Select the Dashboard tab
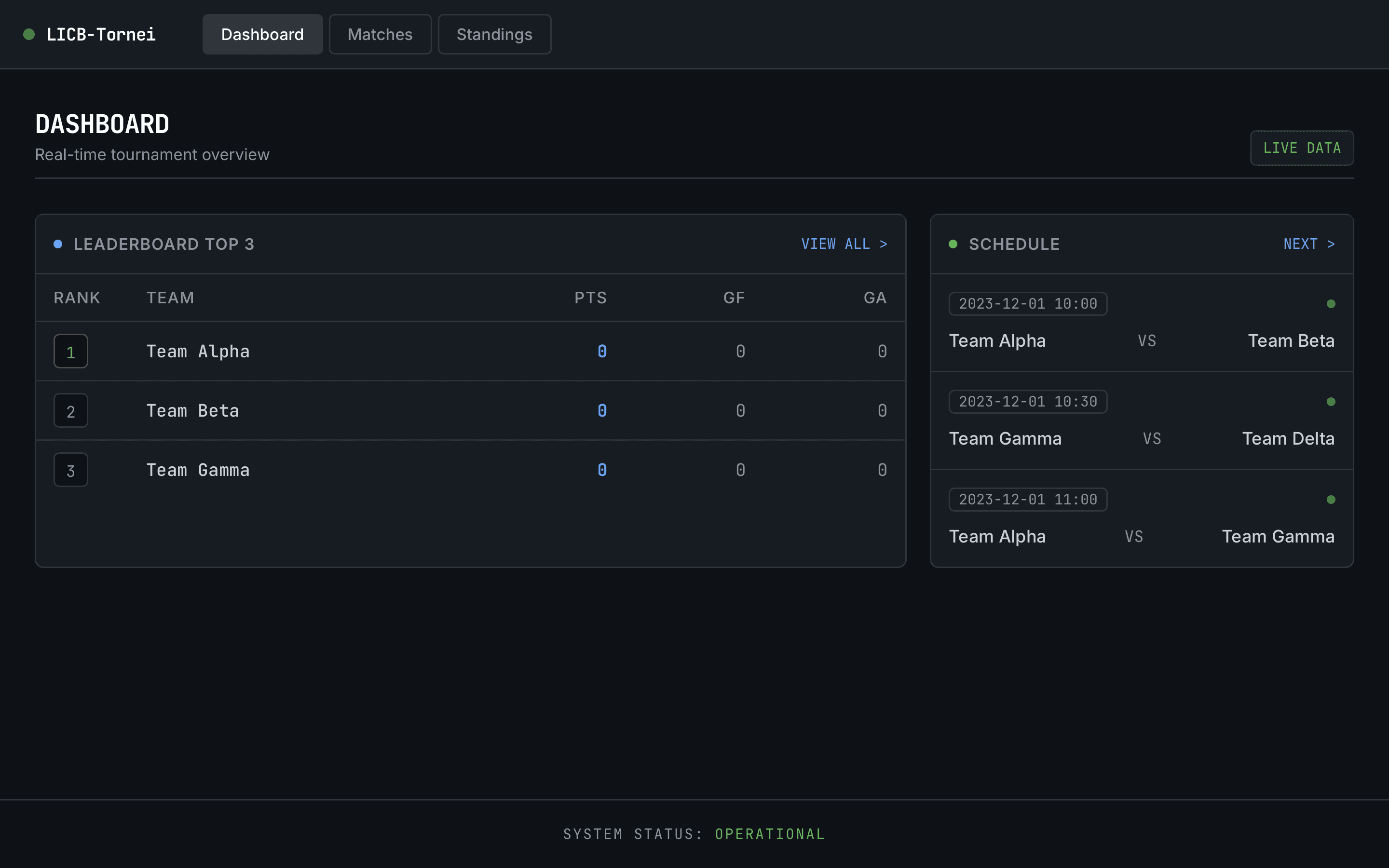The width and height of the screenshot is (1389, 868). click(262, 34)
